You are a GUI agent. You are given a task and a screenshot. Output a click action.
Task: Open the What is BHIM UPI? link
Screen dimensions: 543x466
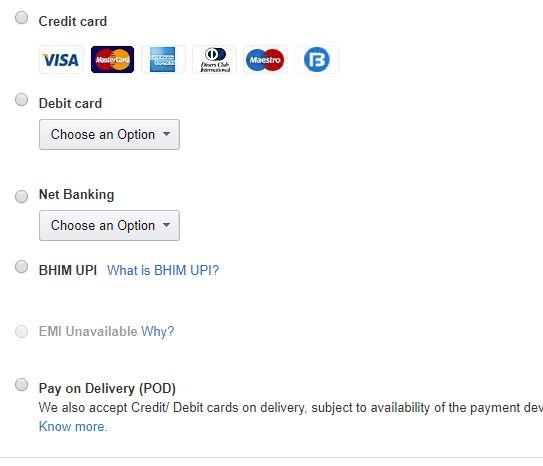163,270
